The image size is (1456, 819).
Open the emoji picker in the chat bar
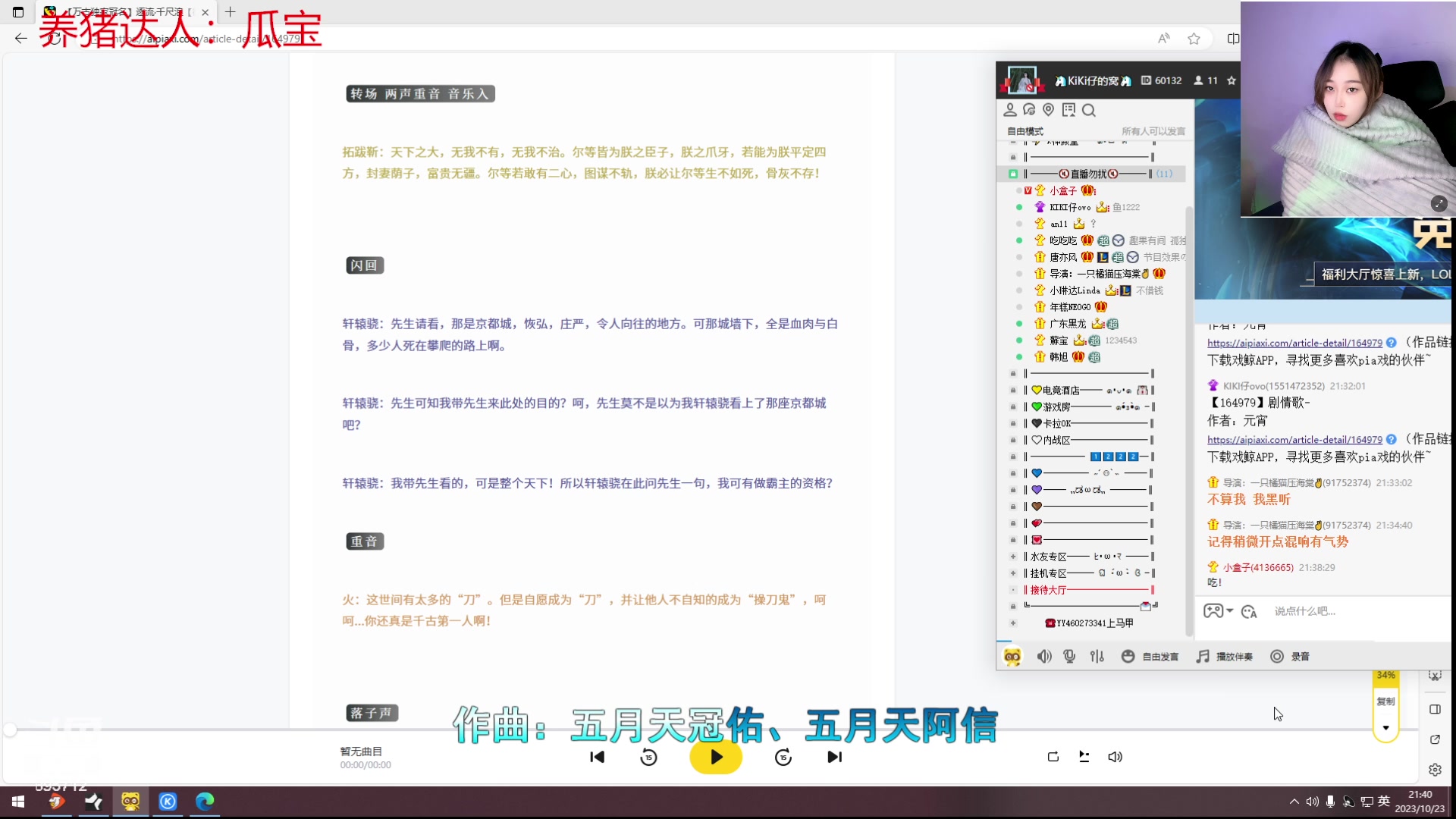[x=1128, y=657]
